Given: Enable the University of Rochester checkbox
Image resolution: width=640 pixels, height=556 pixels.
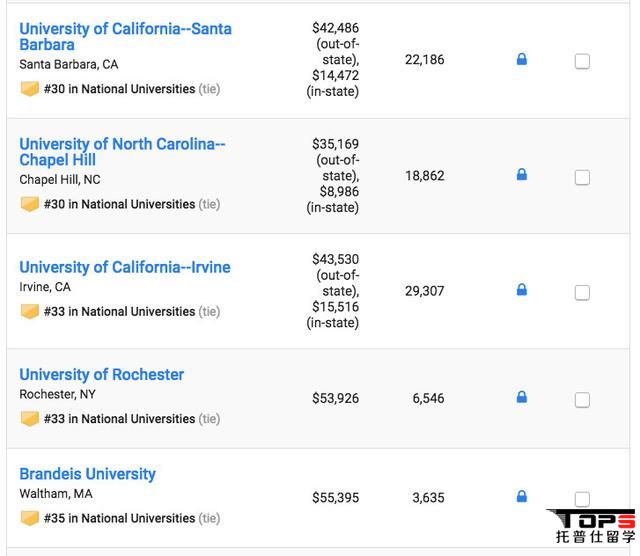Looking at the screenshot, I should pos(582,400).
